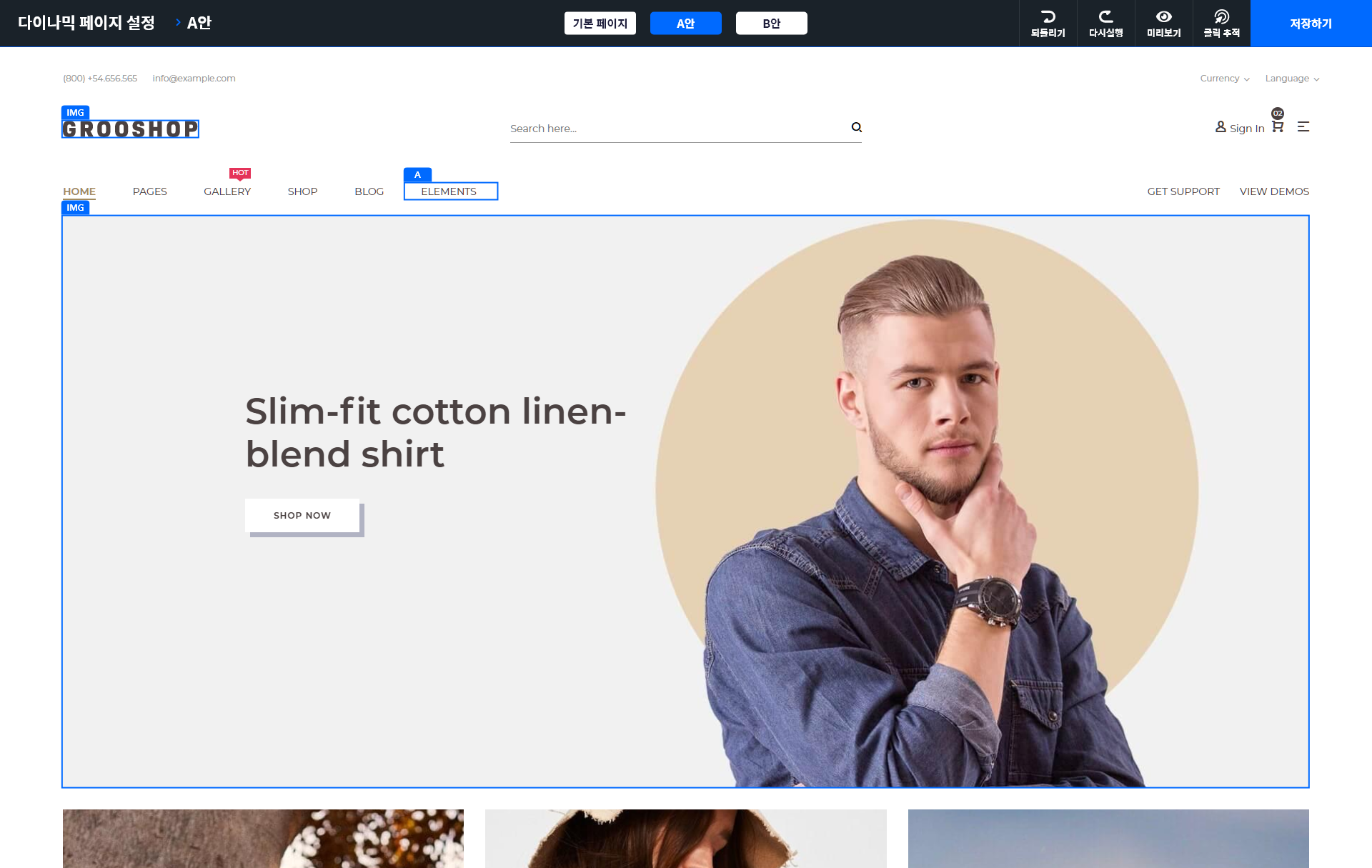This screenshot has width=1372, height=868.
Task: Select the IMG tag on the logo
Action: [x=75, y=113]
